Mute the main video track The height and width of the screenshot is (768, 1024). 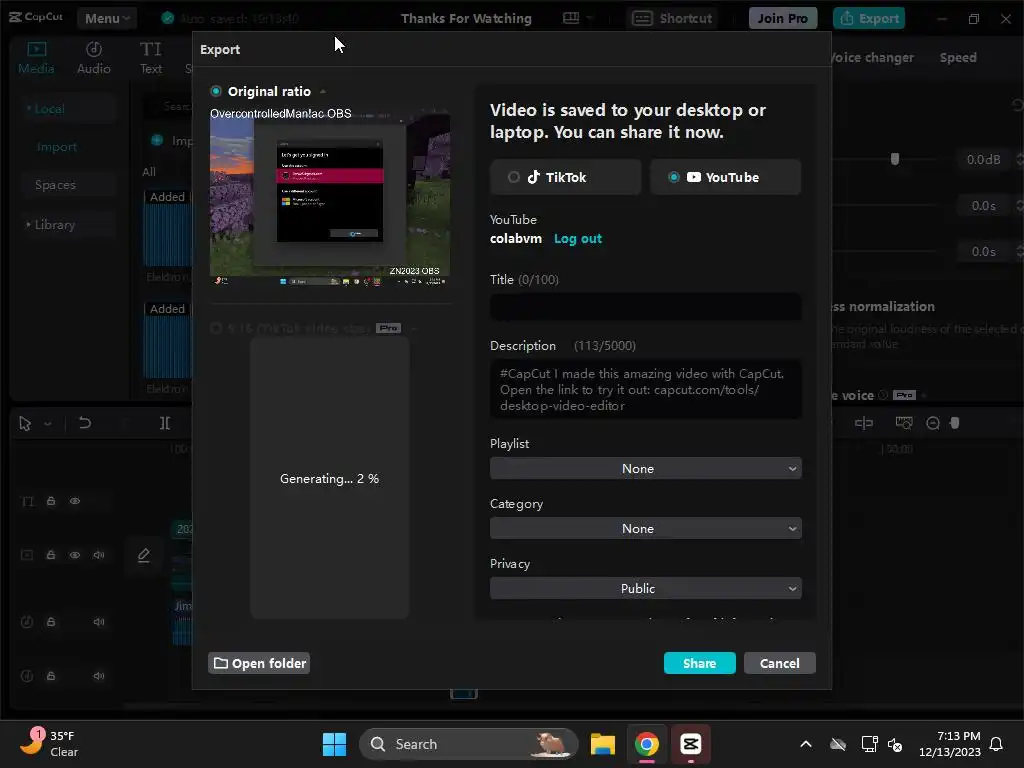99,555
